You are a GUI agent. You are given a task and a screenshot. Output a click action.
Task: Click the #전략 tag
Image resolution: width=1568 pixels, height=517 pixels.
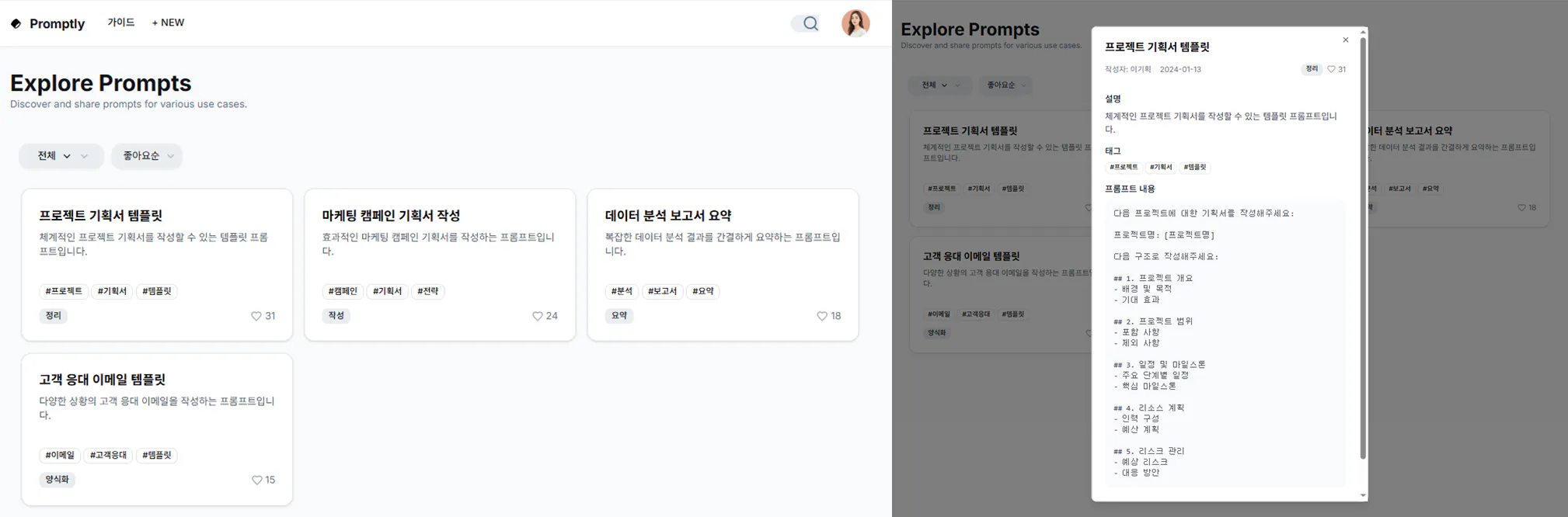[428, 291]
